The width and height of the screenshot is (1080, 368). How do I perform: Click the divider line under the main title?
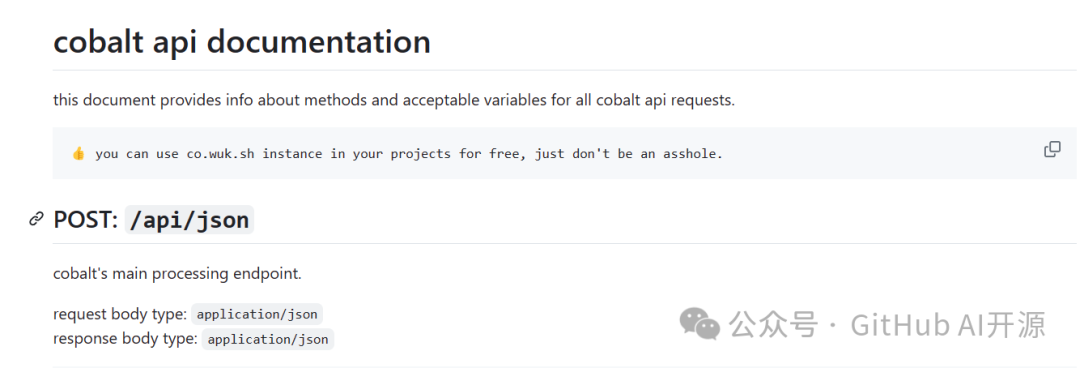(565, 70)
